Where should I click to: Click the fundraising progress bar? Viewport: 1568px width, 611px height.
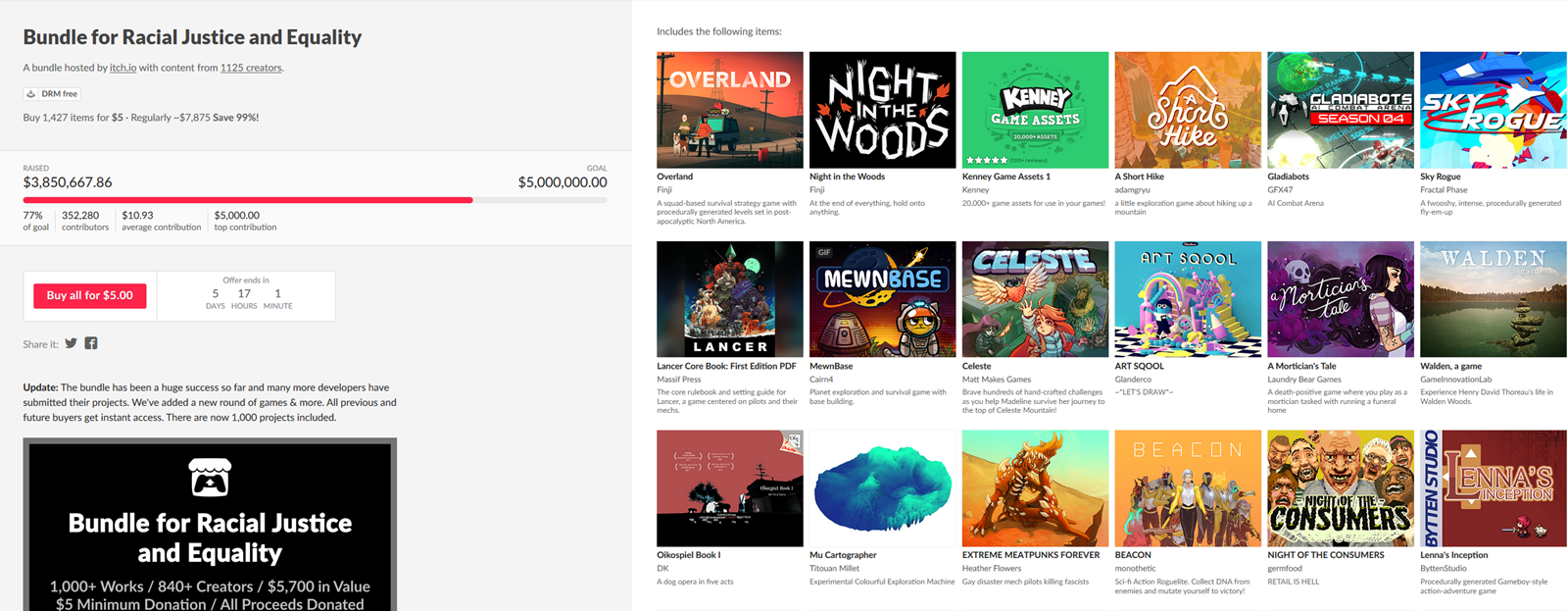(315, 200)
